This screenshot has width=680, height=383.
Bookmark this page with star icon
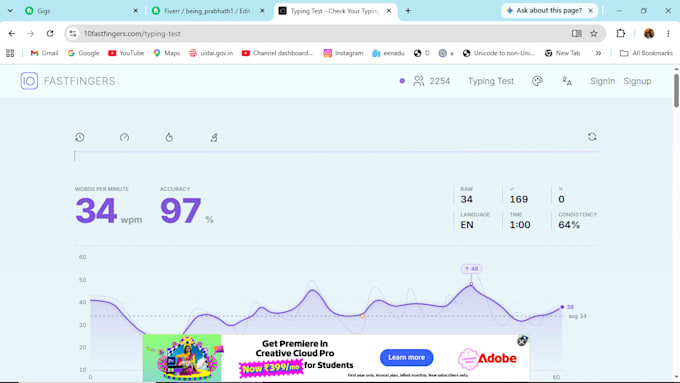click(x=594, y=33)
